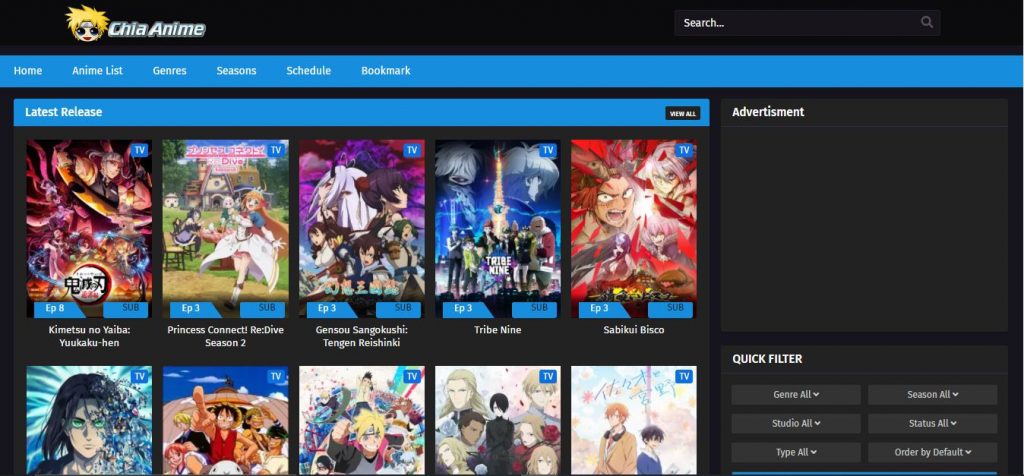Image resolution: width=1024 pixels, height=476 pixels.
Task: Expand the Season All dropdown
Action: click(x=933, y=394)
